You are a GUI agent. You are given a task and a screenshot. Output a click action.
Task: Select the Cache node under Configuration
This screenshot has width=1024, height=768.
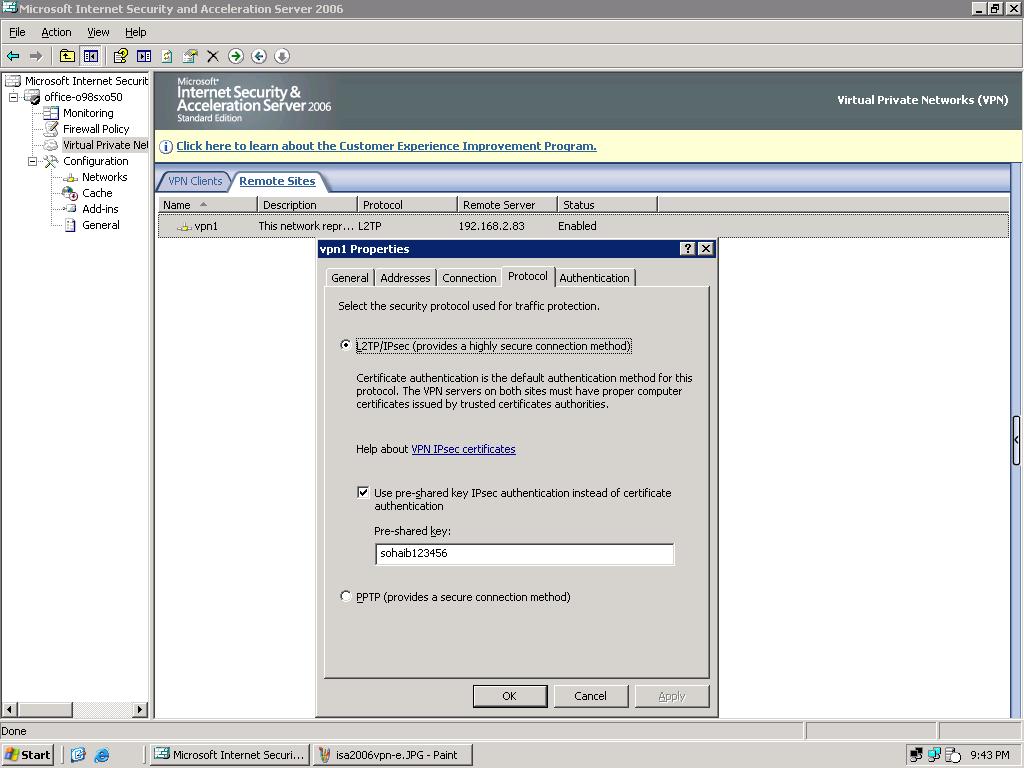point(97,193)
